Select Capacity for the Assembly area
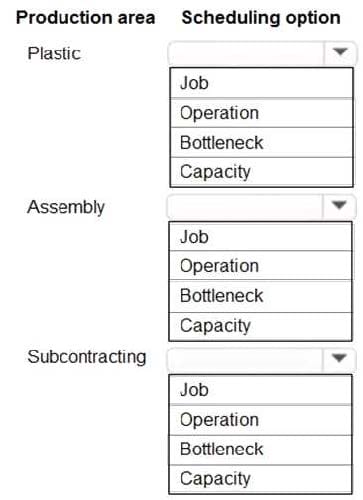 [260, 326]
